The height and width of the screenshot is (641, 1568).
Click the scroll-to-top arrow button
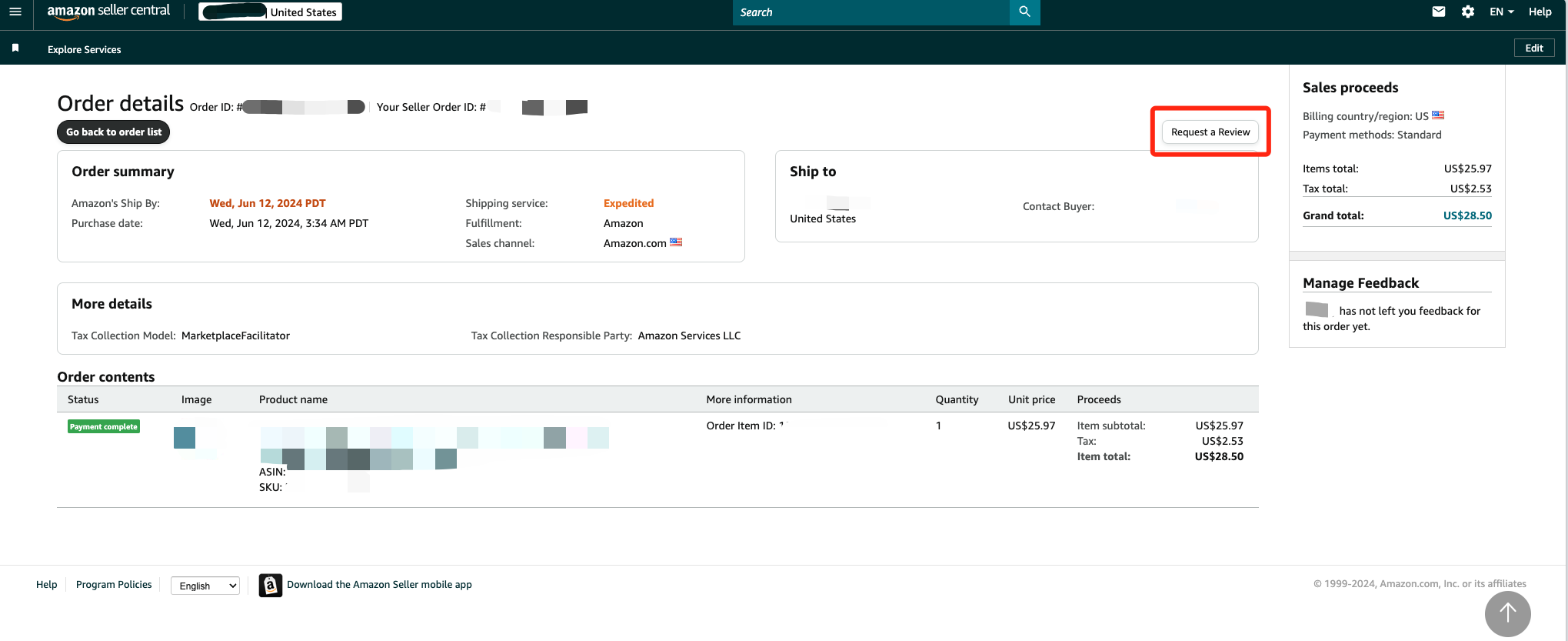1507,613
